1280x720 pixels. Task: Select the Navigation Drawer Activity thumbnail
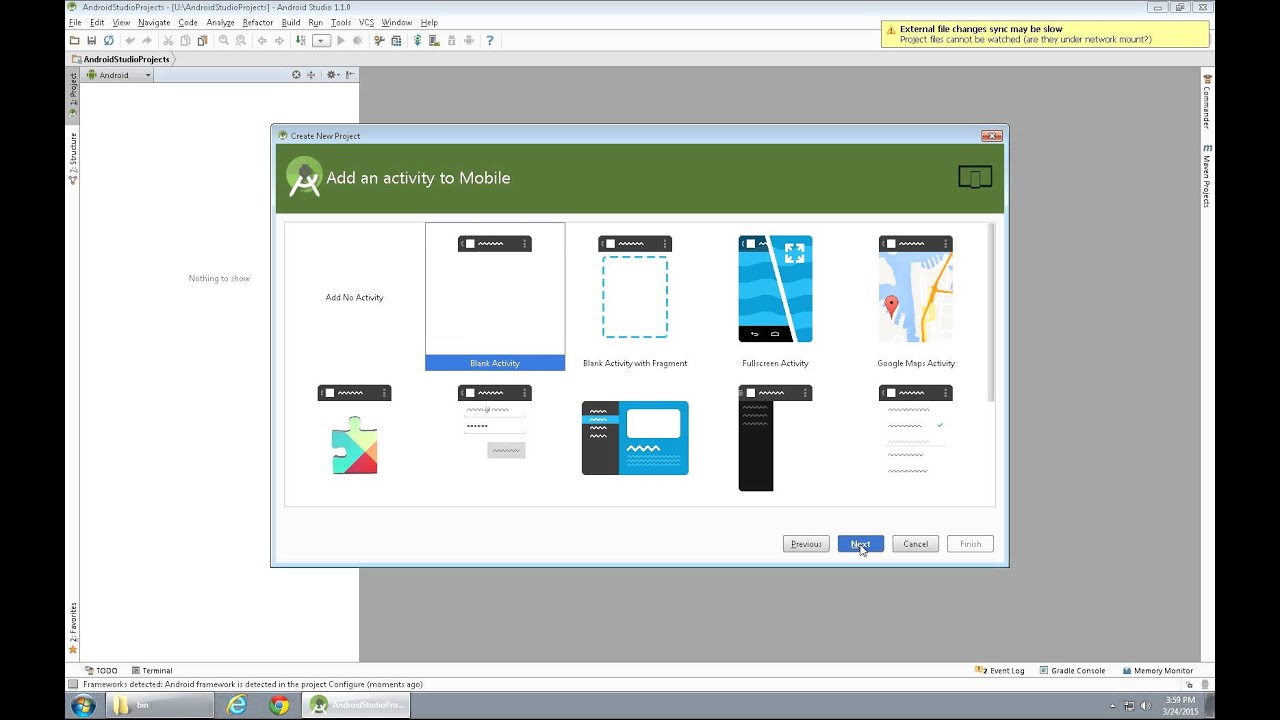(x=775, y=439)
